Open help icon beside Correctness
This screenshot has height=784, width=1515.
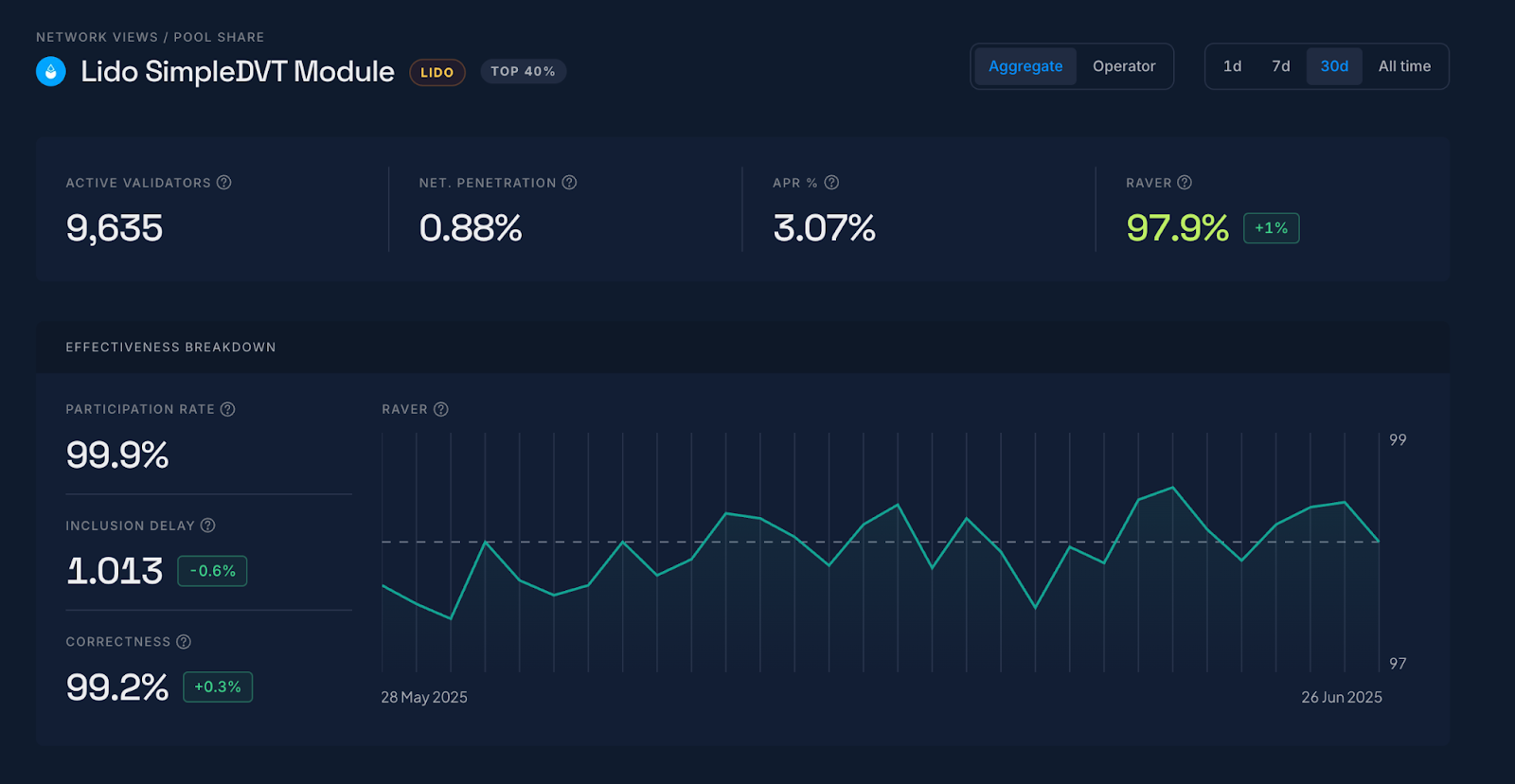184,642
